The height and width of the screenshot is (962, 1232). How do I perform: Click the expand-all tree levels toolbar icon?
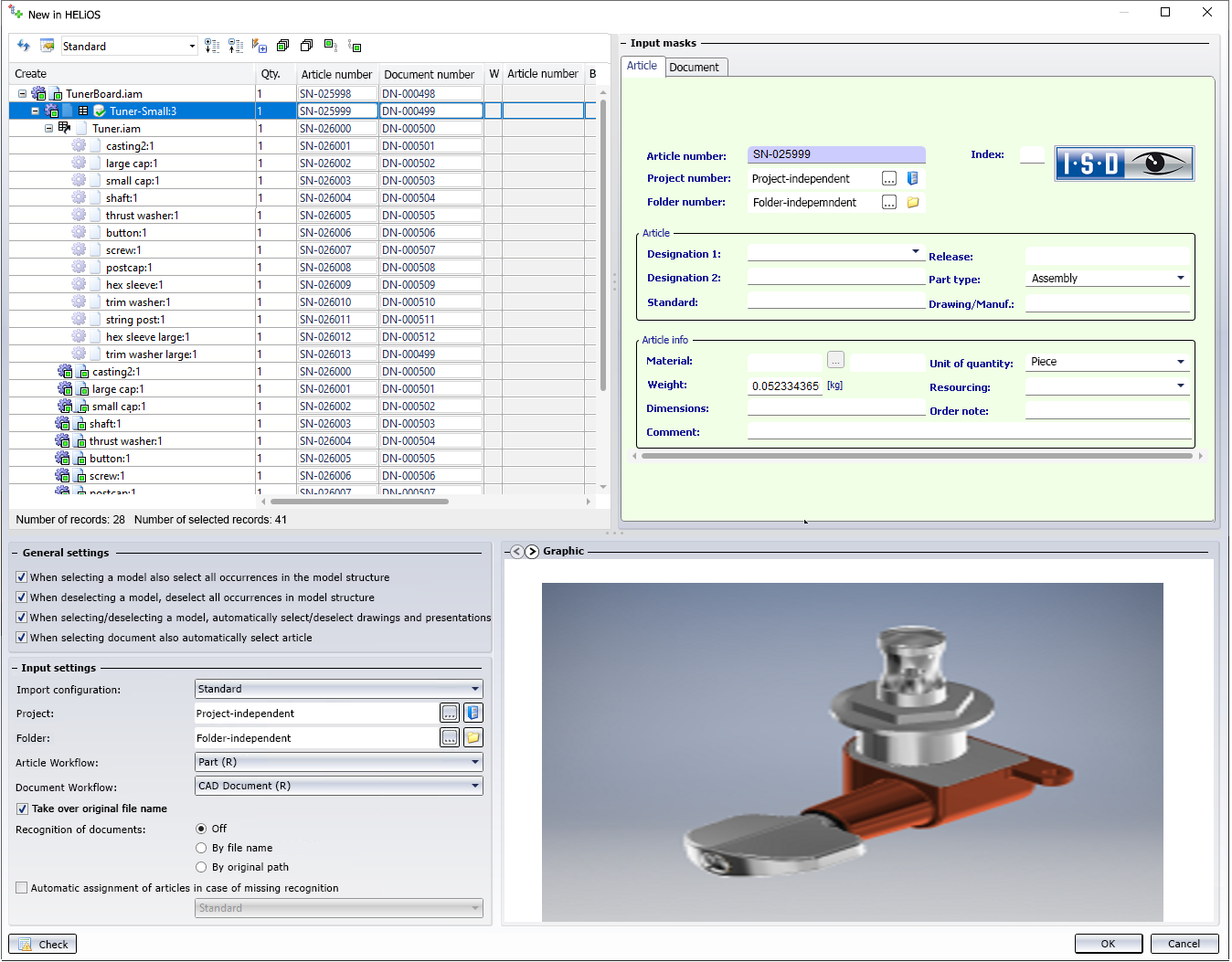click(x=212, y=46)
